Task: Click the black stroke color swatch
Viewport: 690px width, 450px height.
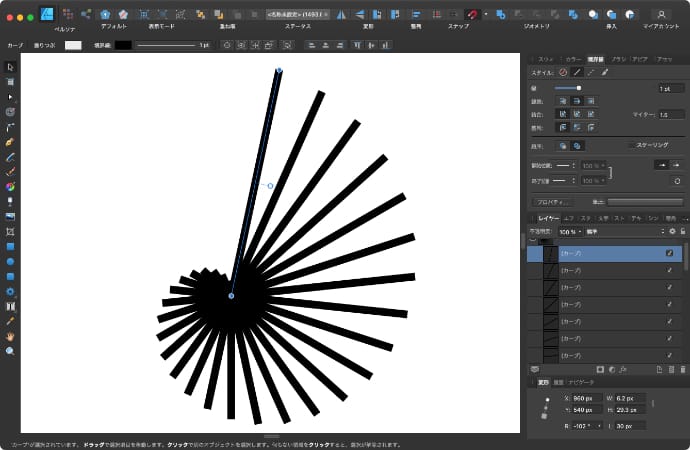Action: pos(123,45)
